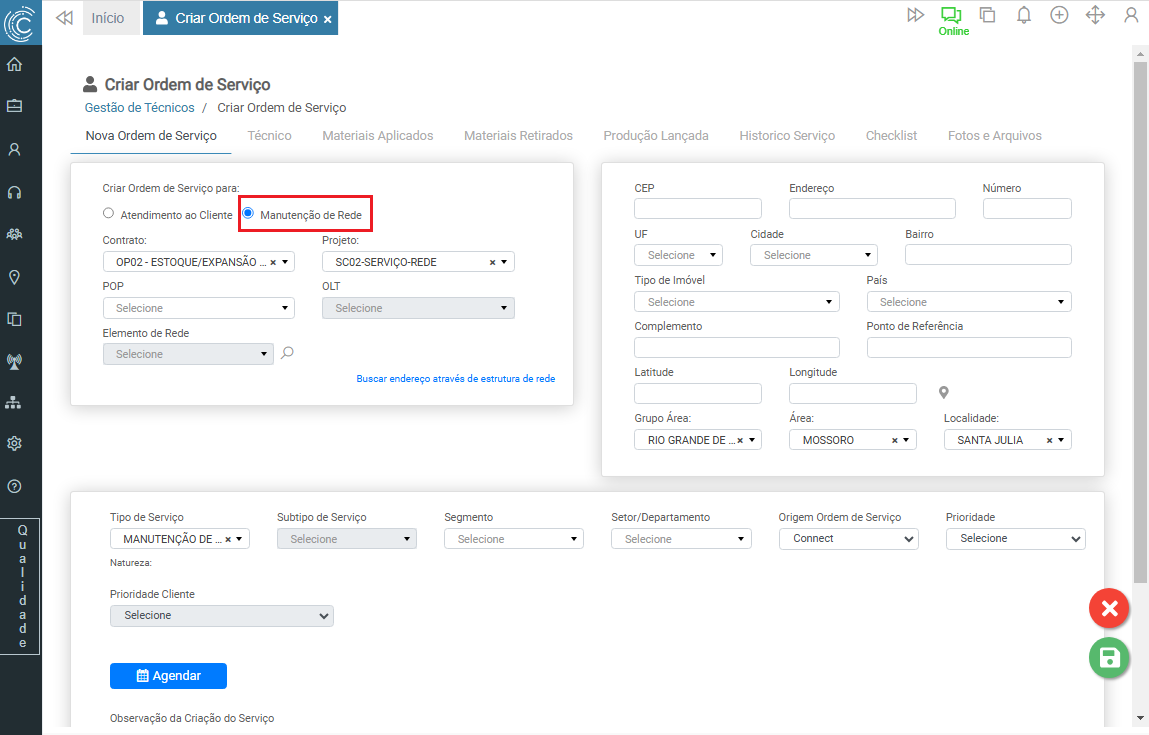The height and width of the screenshot is (735, 1149).
Task: Expand the POP dropdown
Action: click(198, 308)
